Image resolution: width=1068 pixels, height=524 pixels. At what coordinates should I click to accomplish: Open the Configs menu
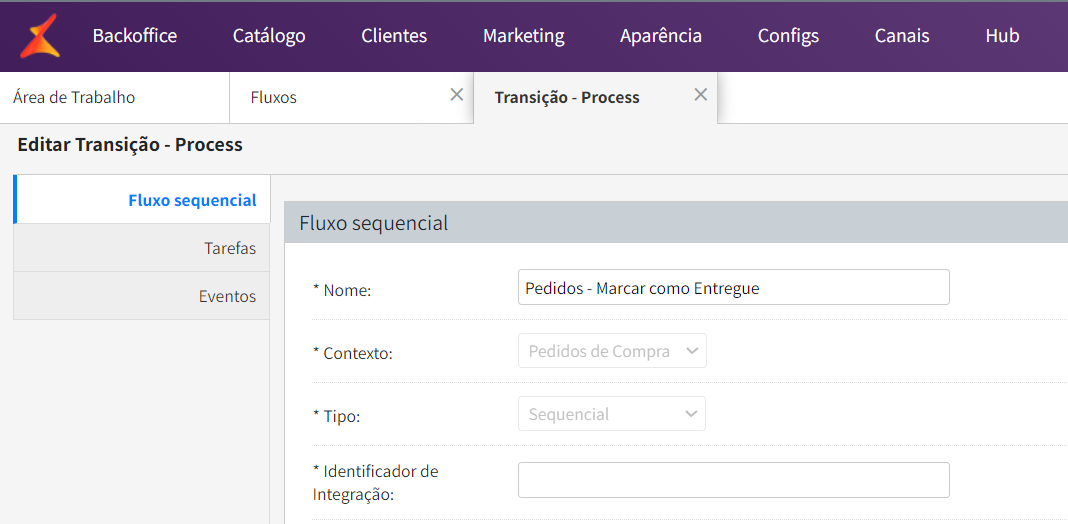coord(788,36)
